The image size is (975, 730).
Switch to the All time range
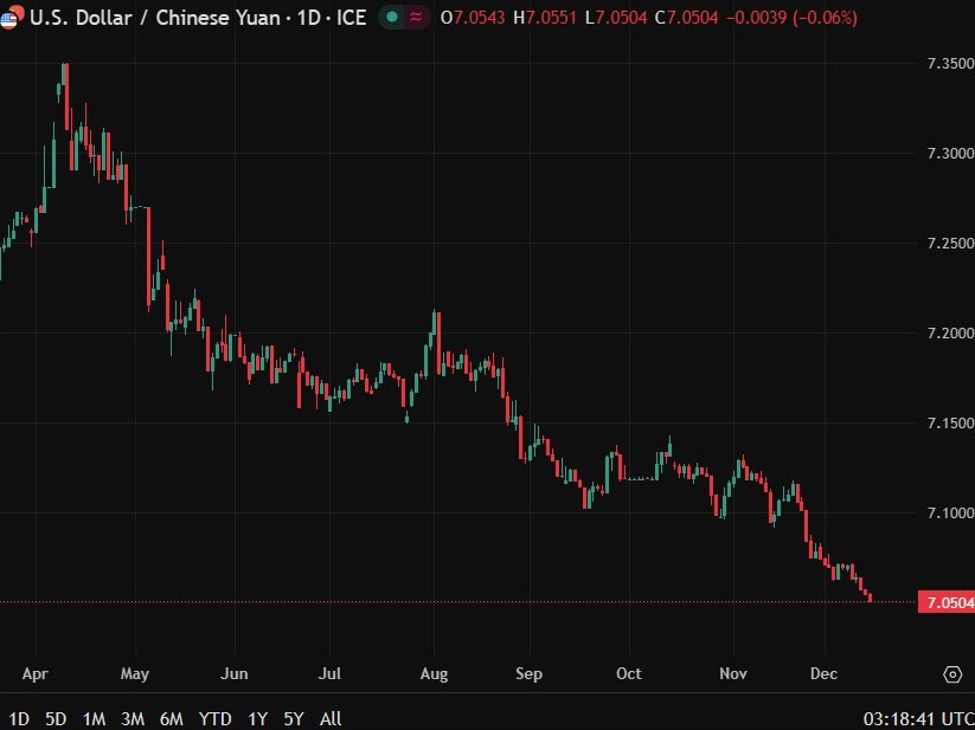(330, 719)
